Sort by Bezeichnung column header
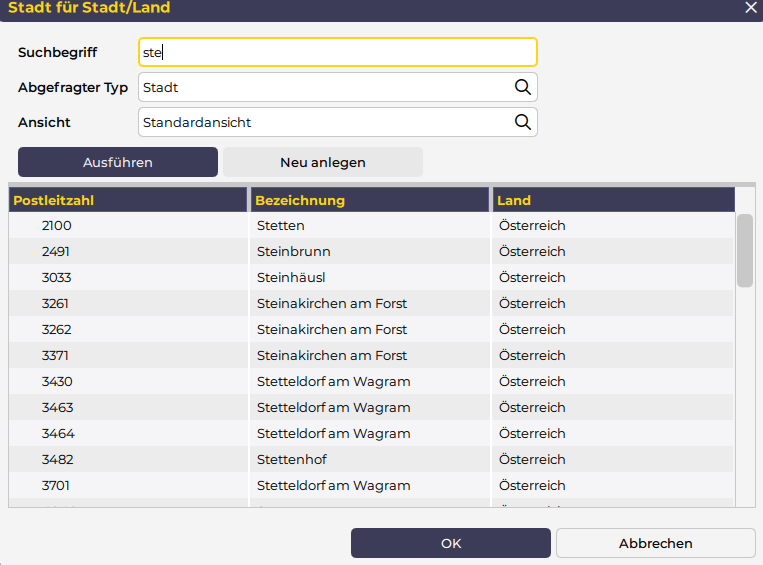 pyautogui.click(x=369, y=200)
